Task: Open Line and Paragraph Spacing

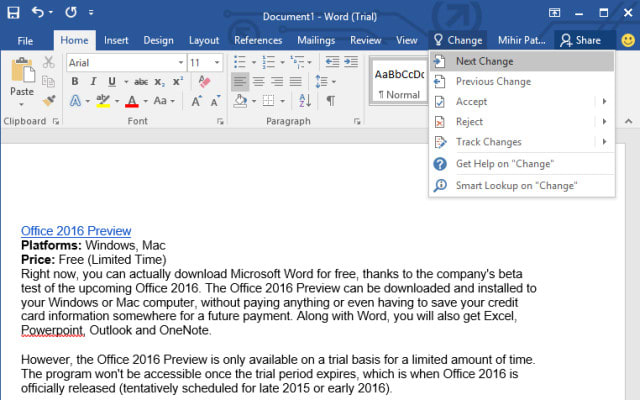Action: click(322, 82)
